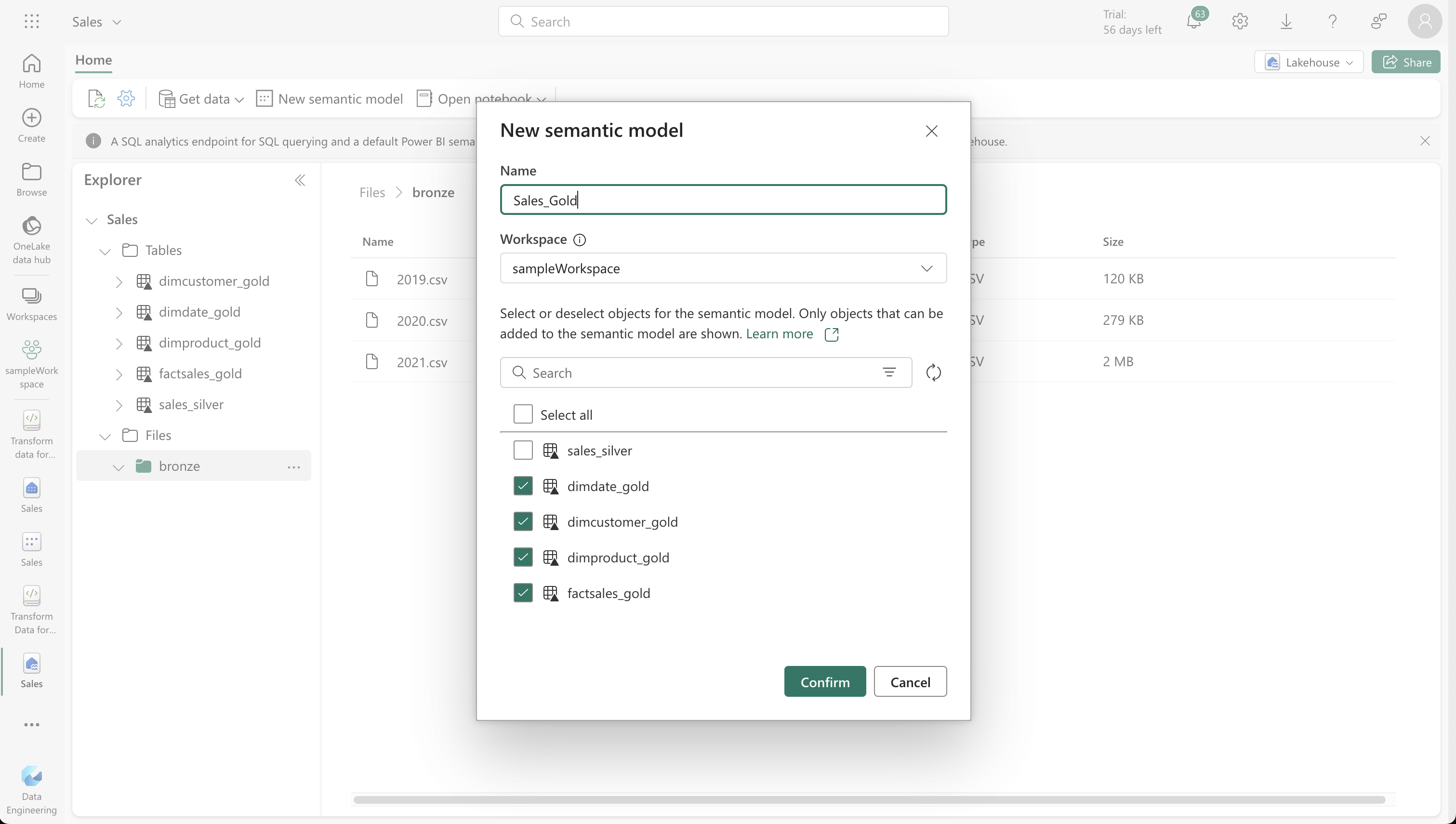Uncheck the dimdate_gold checkbox
Viewport: 1456px width, 824px height.
523,486
